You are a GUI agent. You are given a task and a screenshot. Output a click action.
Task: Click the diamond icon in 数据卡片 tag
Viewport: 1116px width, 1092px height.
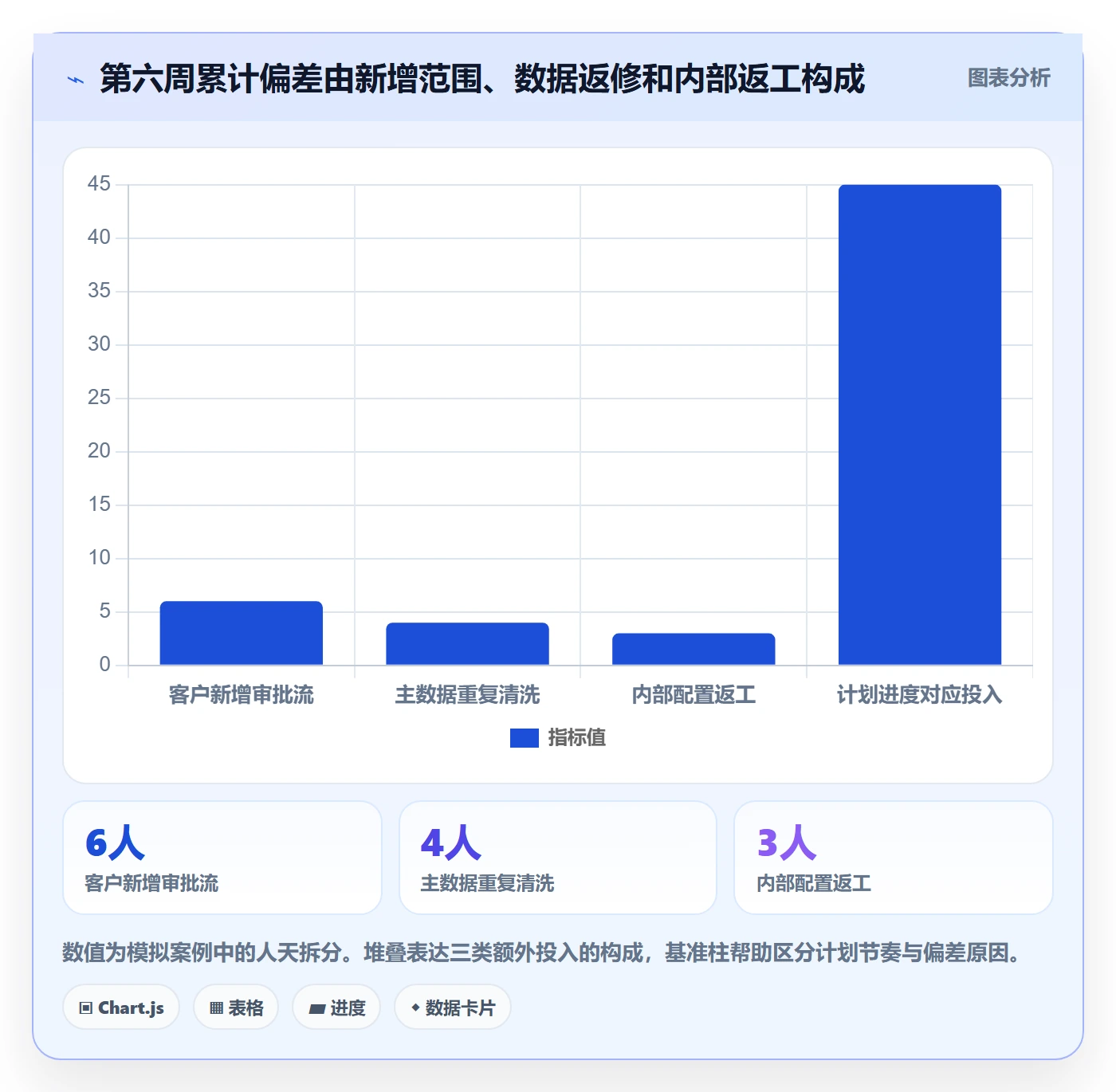click(415, 1008)
